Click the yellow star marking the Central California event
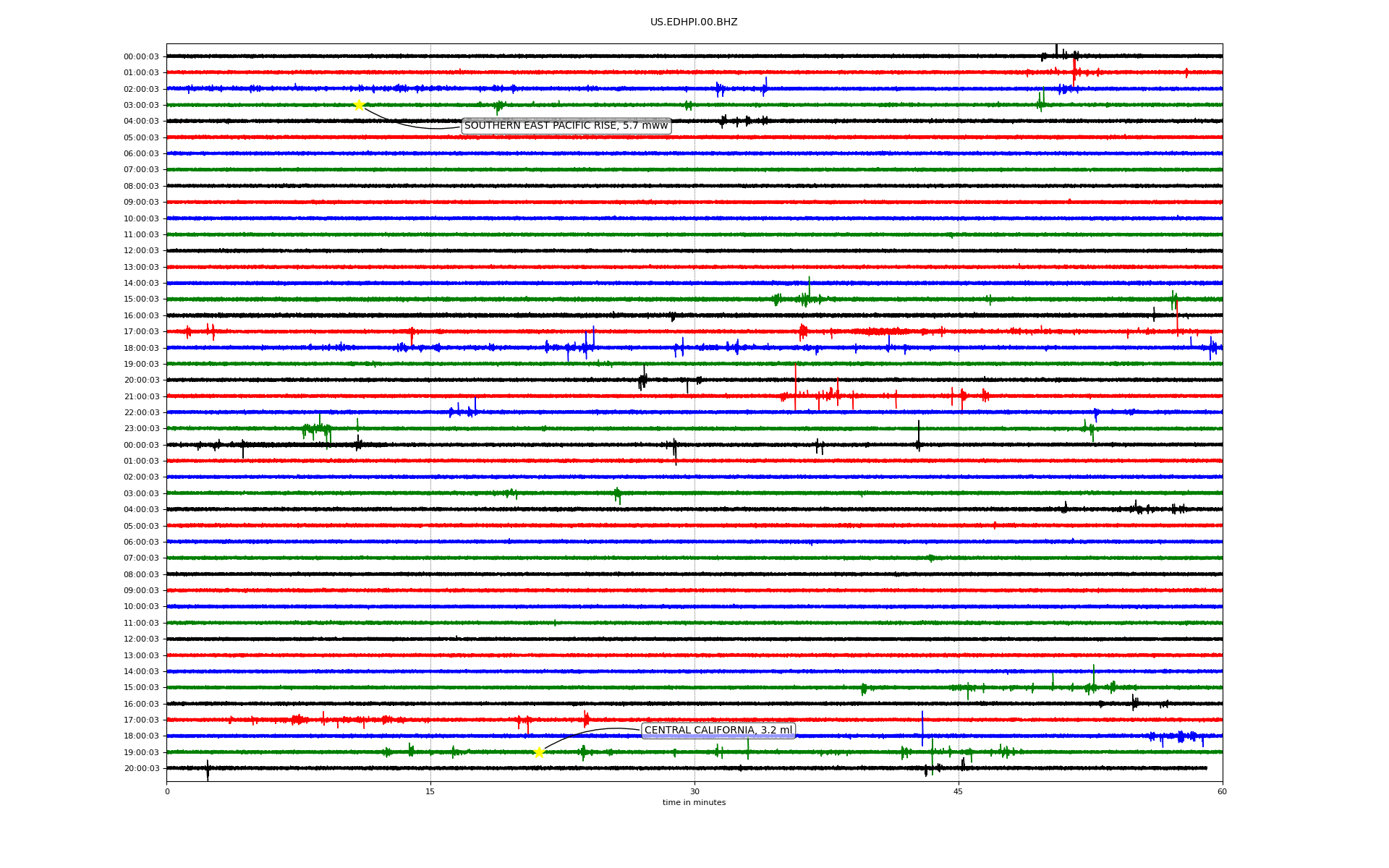 (x=539, y=752)
